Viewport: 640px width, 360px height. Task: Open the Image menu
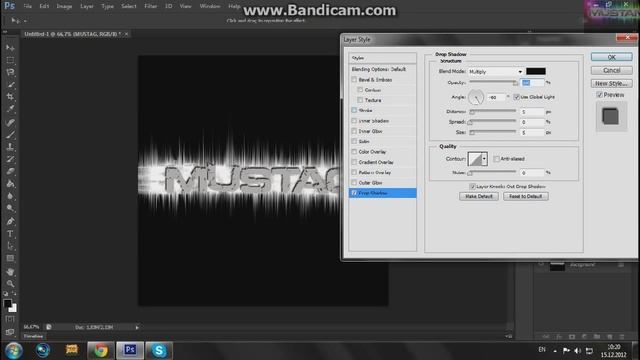tap(64, 6)
